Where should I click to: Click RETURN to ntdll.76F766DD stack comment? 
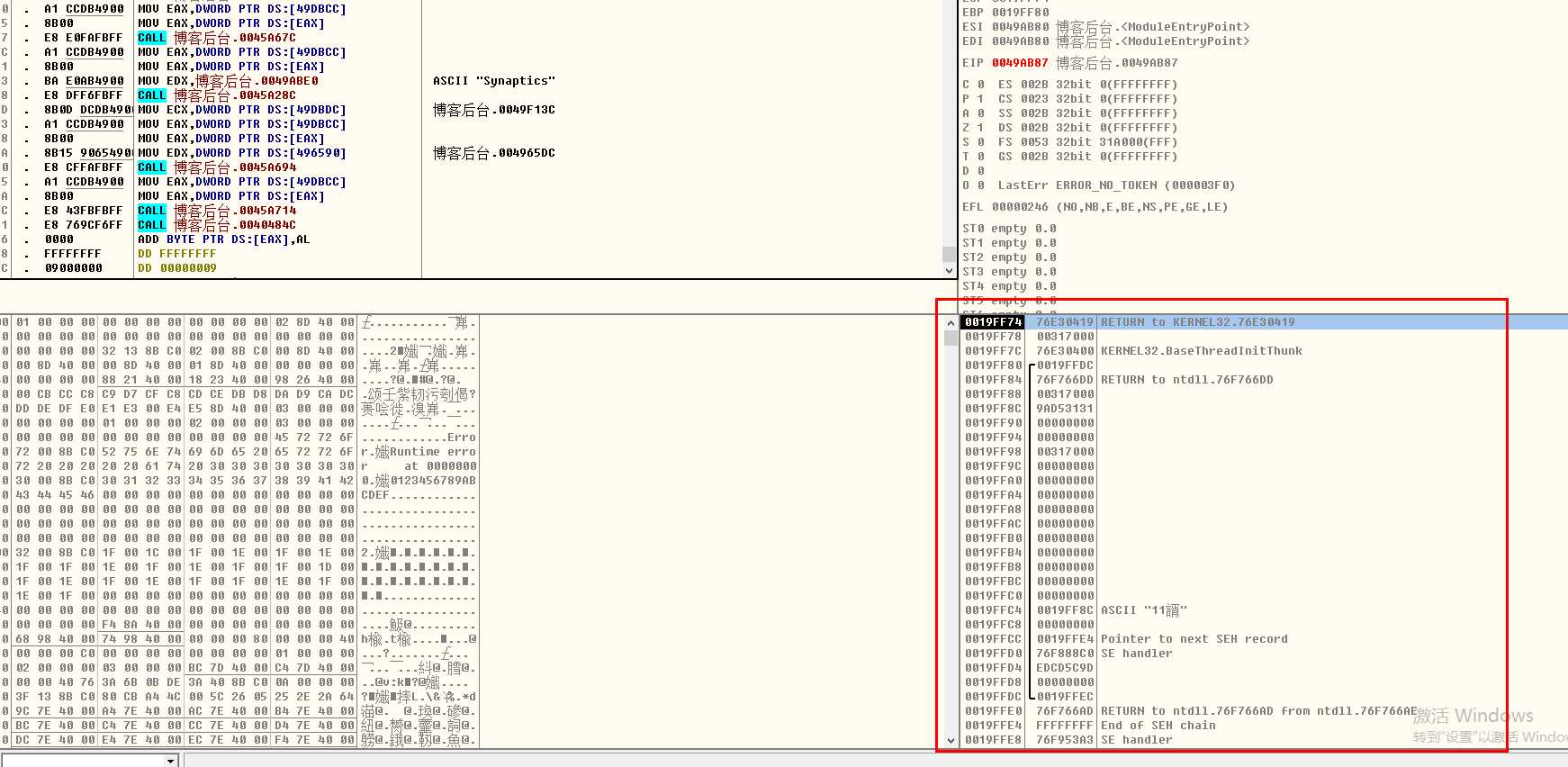[x=1187, y=380]
